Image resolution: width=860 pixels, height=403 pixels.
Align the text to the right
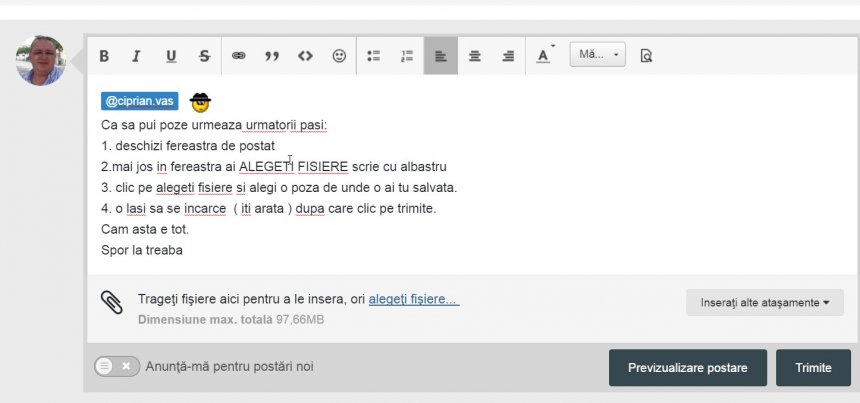(508, 56)
